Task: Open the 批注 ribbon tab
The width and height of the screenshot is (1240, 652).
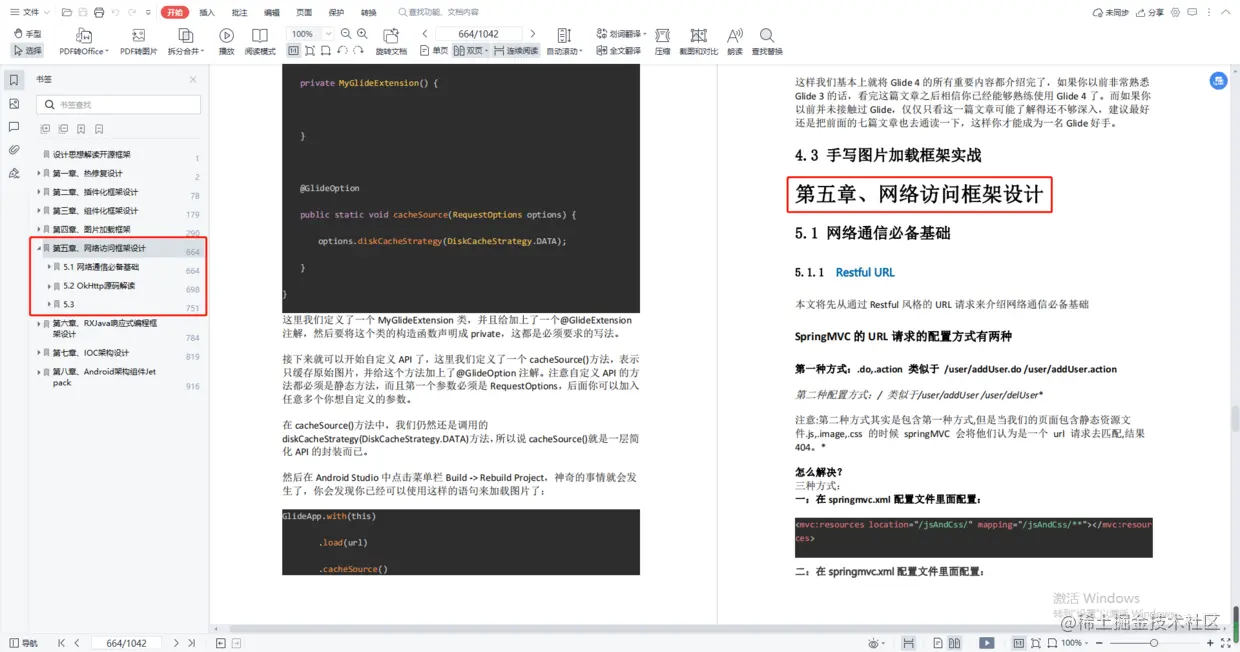Action: [x=239, y=12]
